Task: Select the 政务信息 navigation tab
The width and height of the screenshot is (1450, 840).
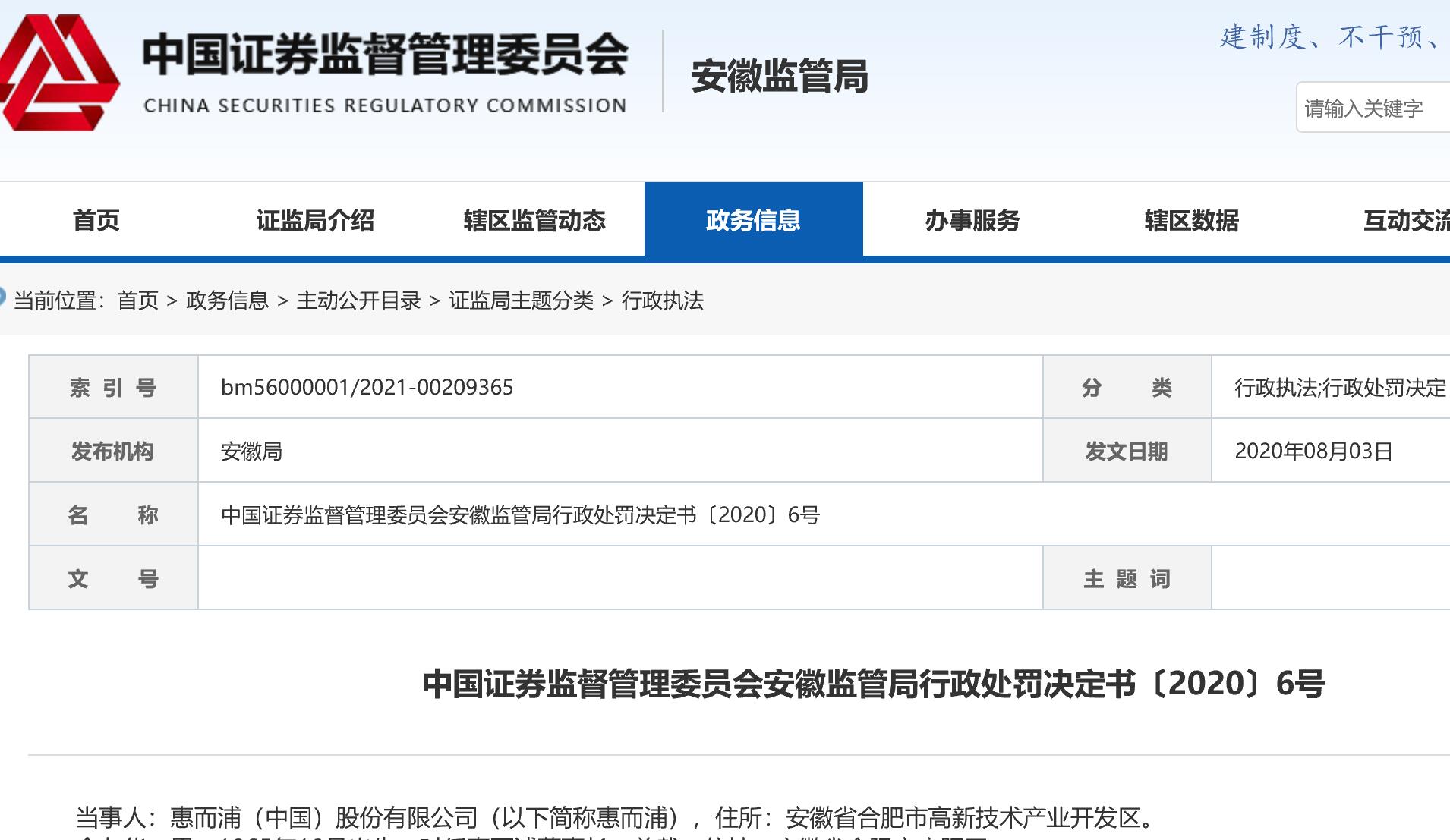Action: 753,220
